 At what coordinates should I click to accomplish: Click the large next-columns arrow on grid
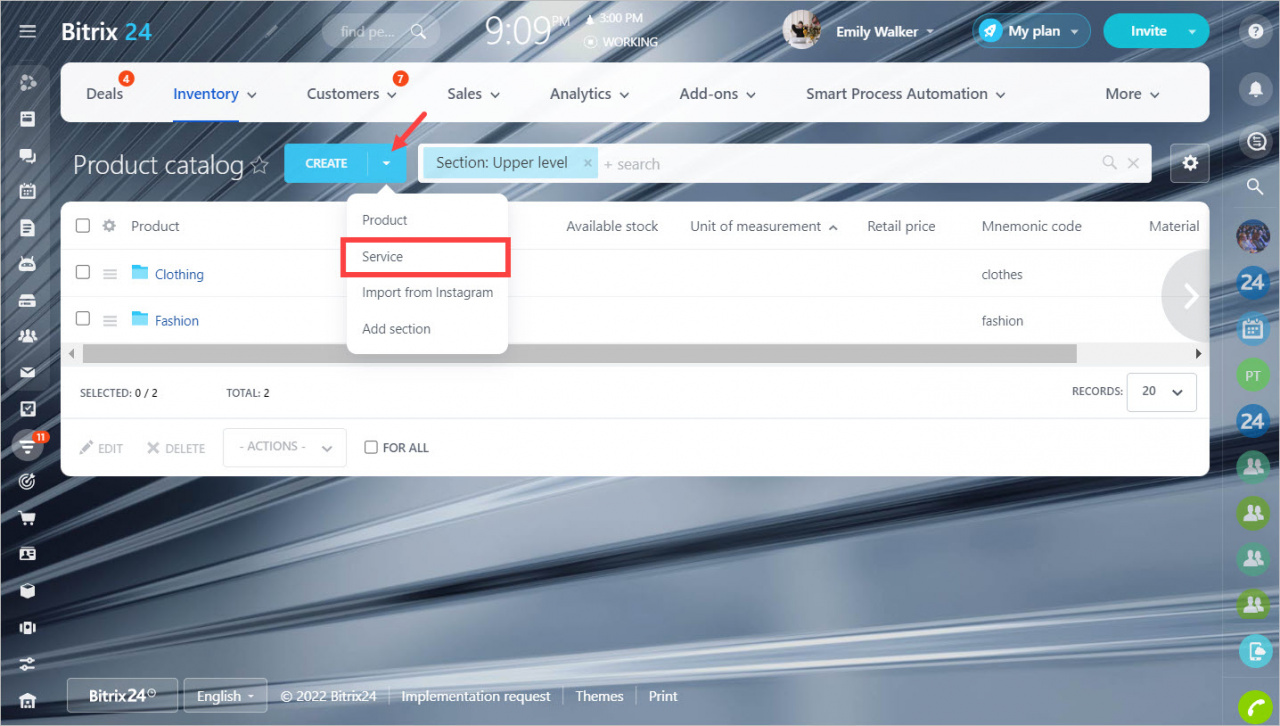[1186, 296]
